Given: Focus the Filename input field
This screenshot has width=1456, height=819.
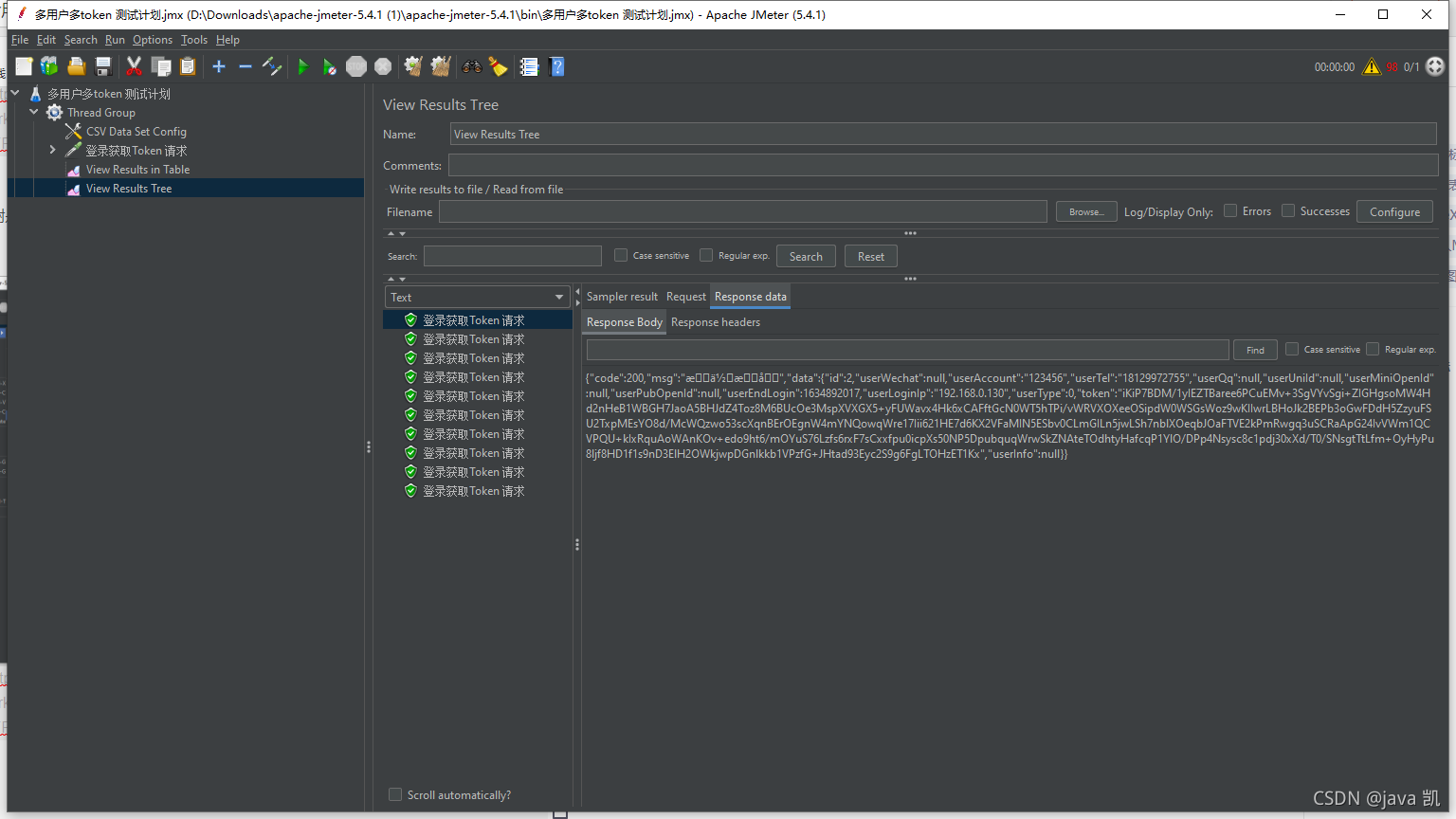Looking at the screenshot, I should click(x=742, y=211).
